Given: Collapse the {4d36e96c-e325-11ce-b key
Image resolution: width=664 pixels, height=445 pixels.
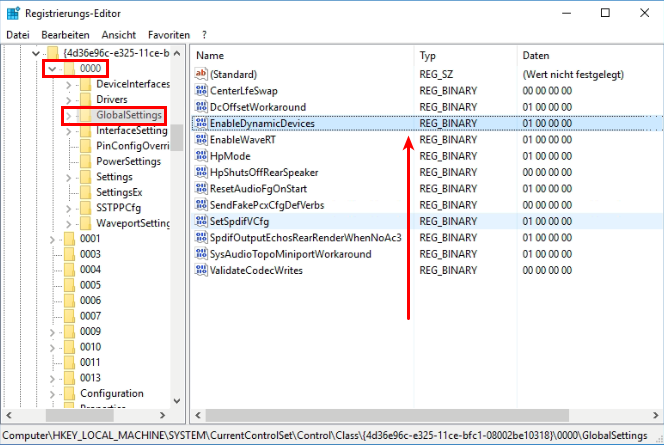Looking at the screenshot, I should click(36, 53).
